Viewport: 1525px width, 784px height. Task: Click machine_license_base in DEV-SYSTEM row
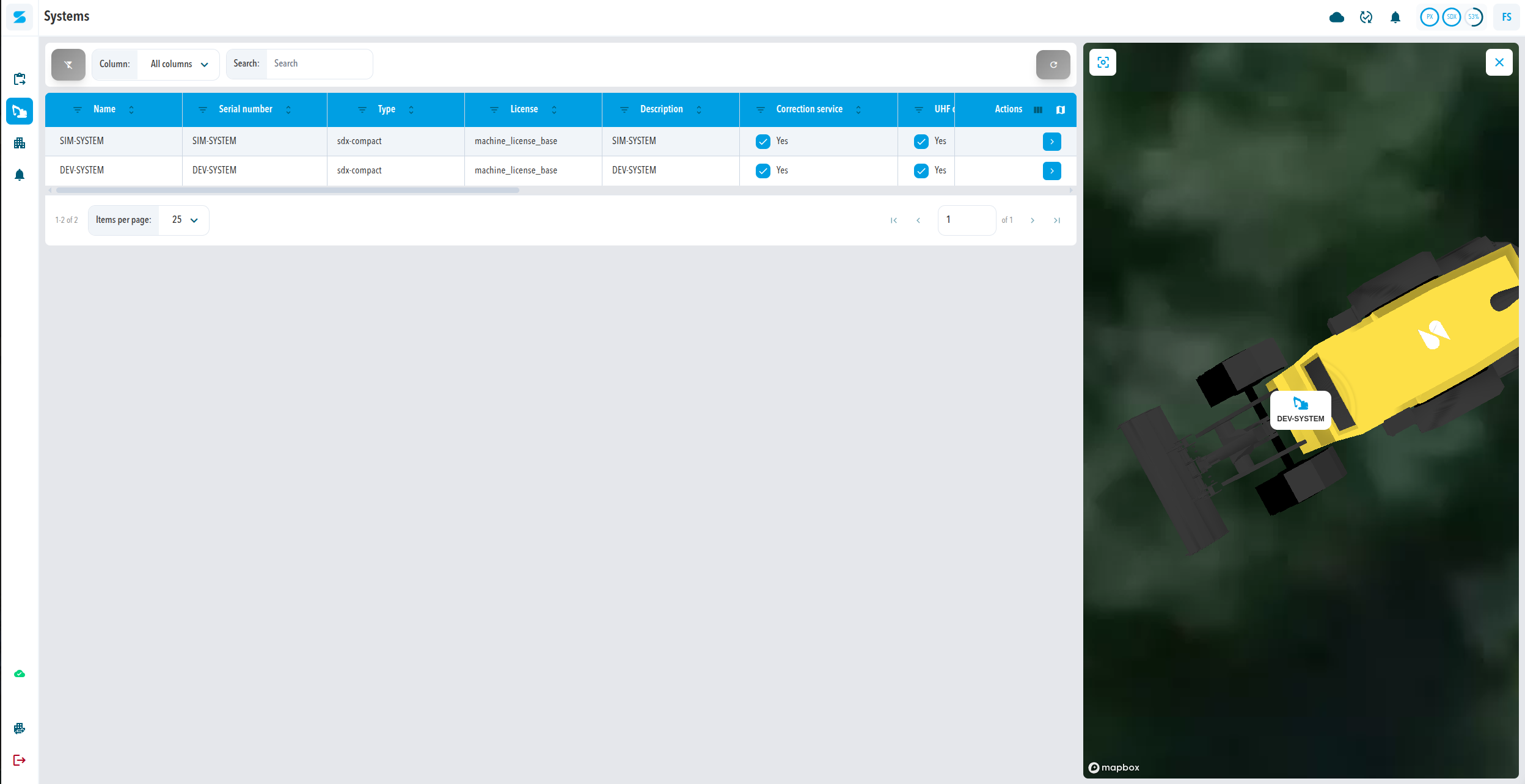coord(516,170)
